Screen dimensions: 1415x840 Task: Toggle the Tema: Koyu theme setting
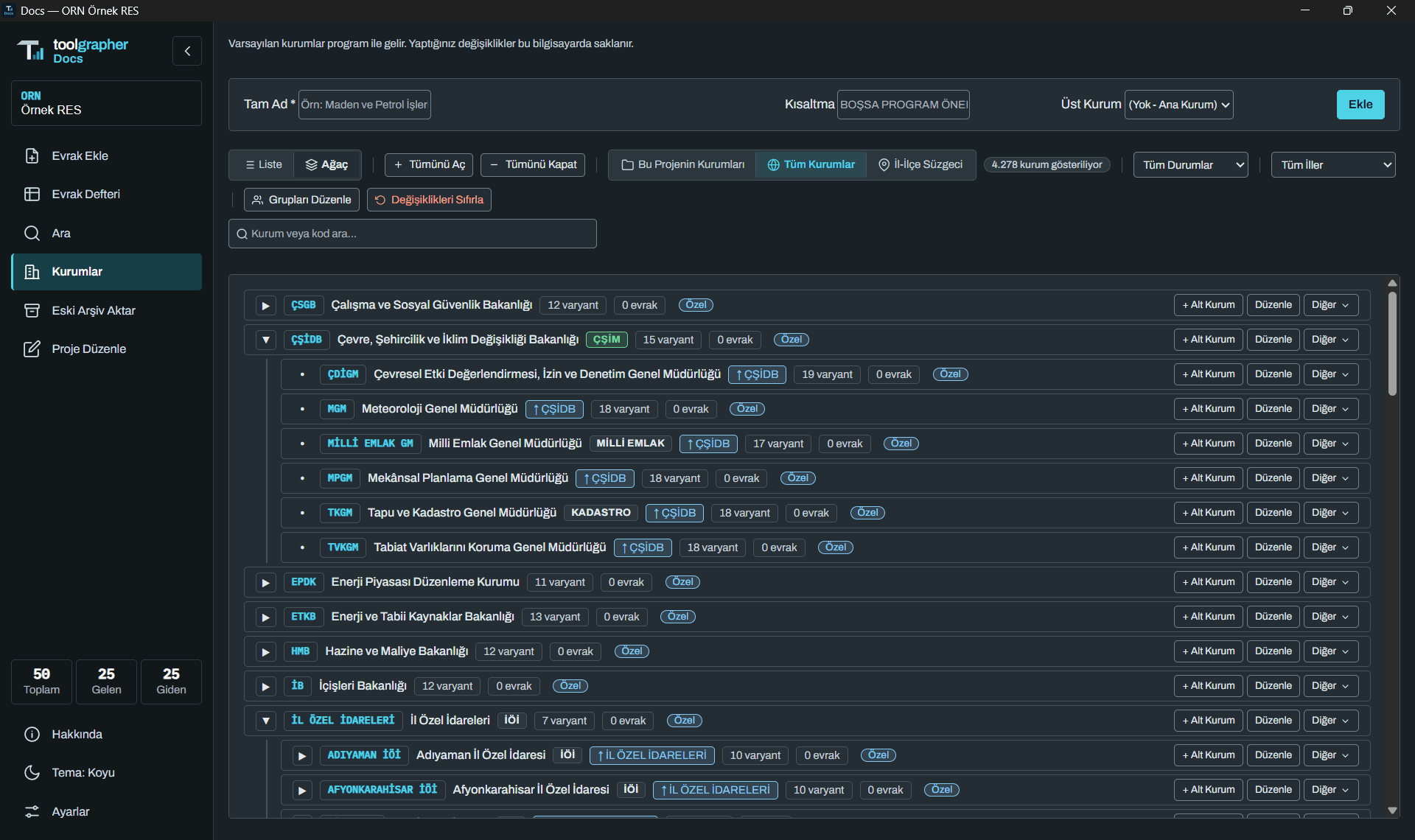tap(106, 772)
